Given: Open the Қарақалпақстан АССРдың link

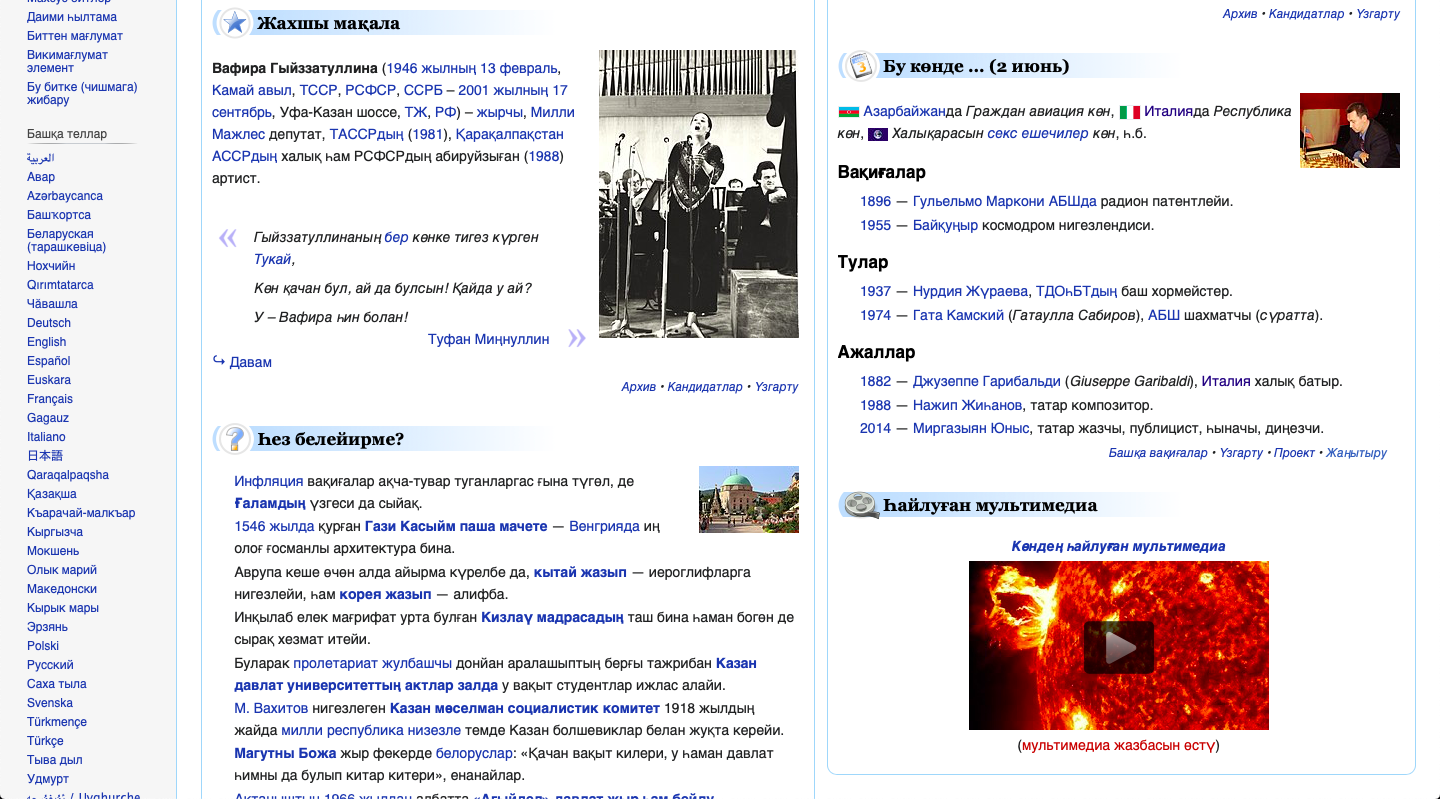Looking at the screenshot, I should 388,145.
